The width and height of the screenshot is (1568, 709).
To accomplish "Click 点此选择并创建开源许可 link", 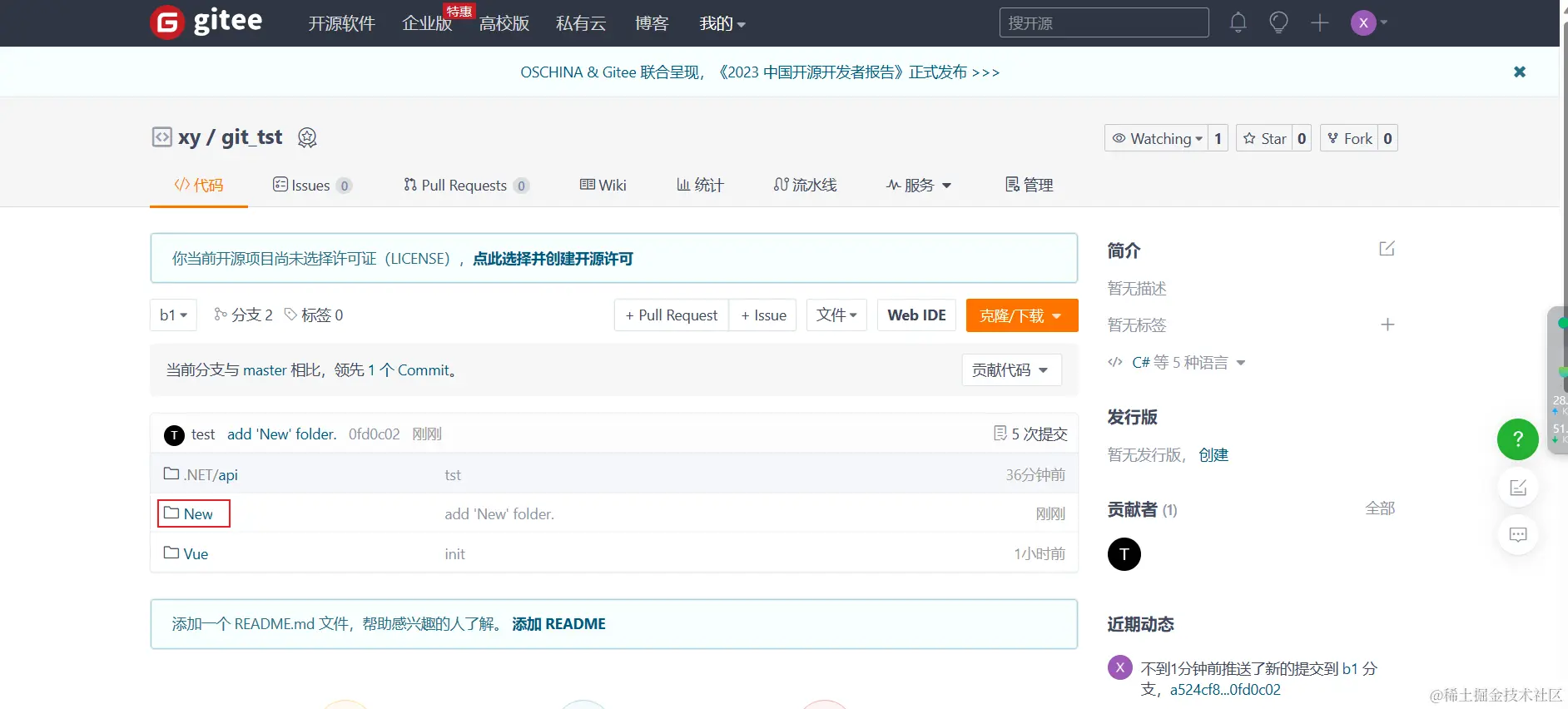I will click(x=553, y=259).
